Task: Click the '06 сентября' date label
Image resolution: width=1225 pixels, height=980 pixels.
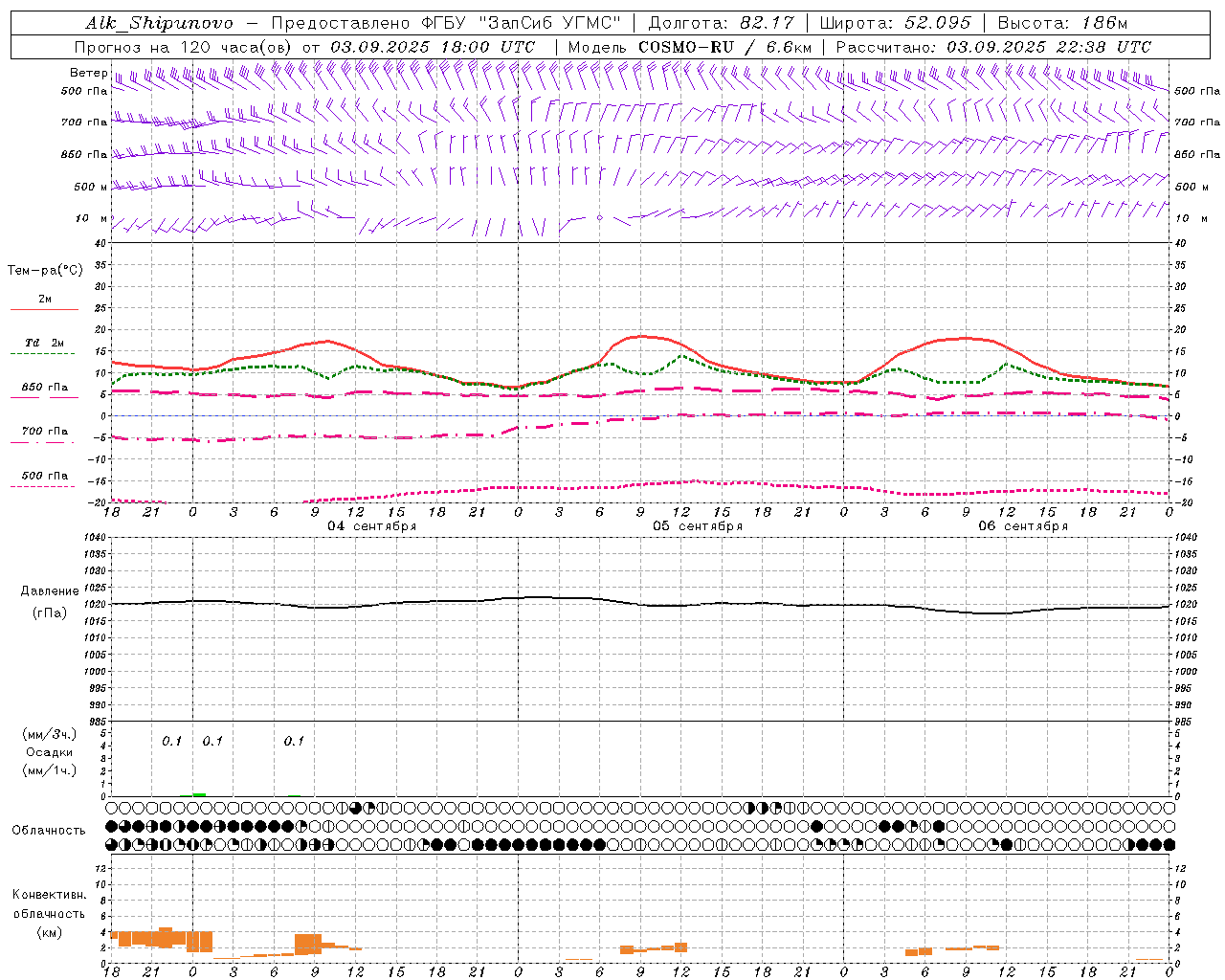Action: click(1023, 526)
